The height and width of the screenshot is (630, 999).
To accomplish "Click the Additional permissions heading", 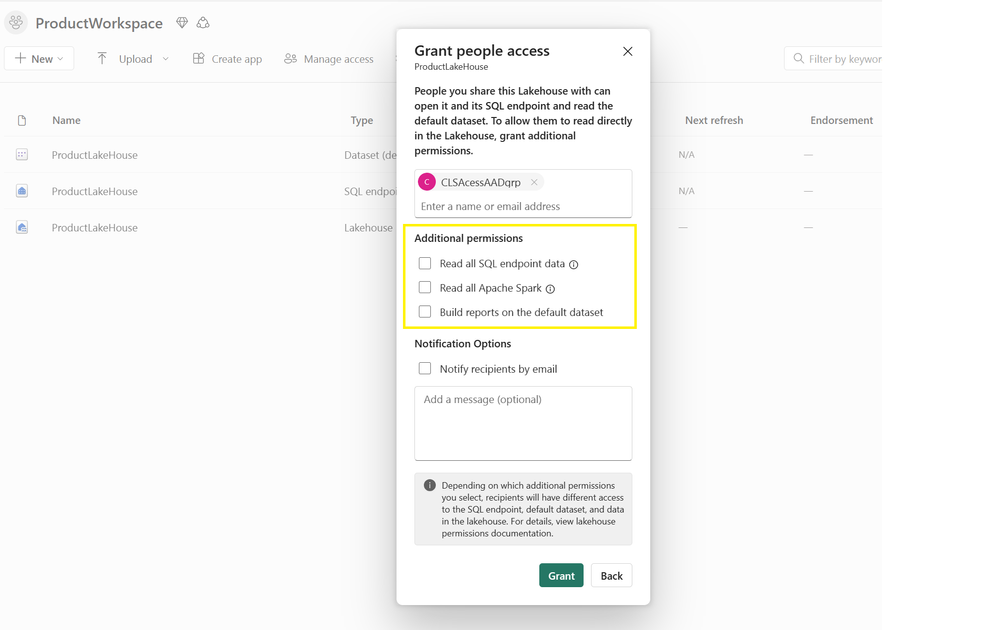I will tap(468, 238).
